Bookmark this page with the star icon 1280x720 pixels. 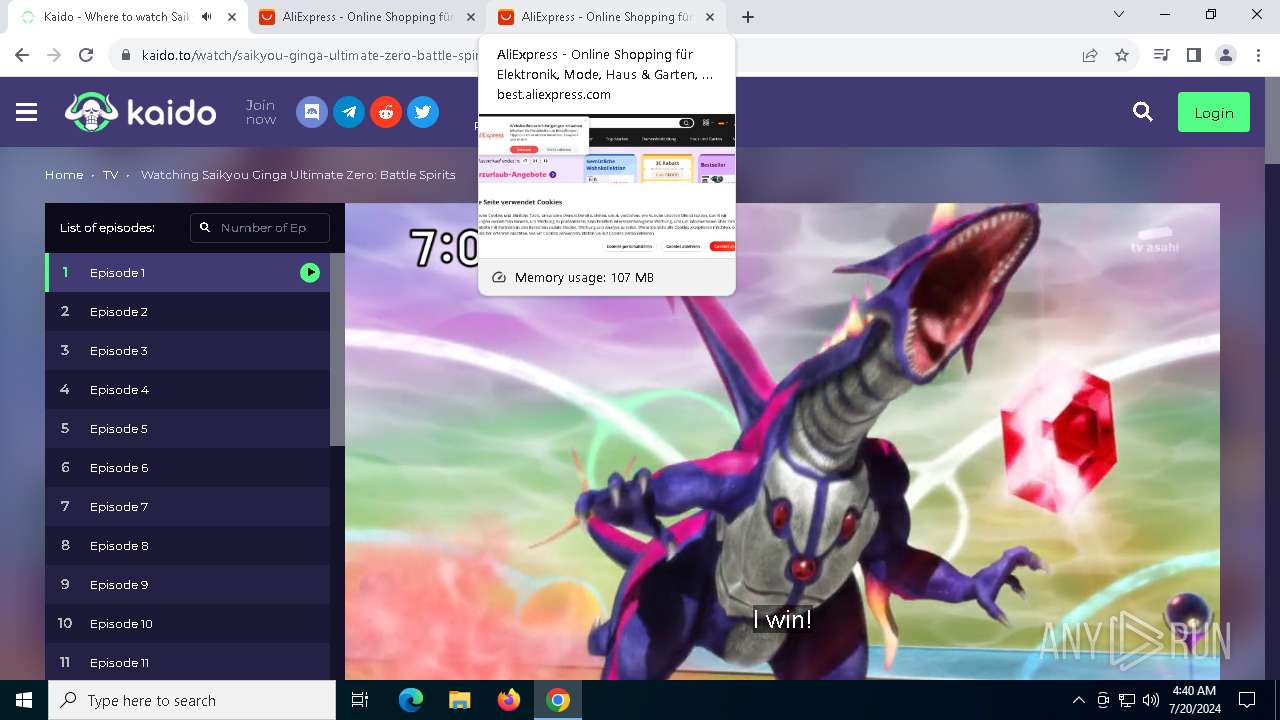(x=1122, y=55)
